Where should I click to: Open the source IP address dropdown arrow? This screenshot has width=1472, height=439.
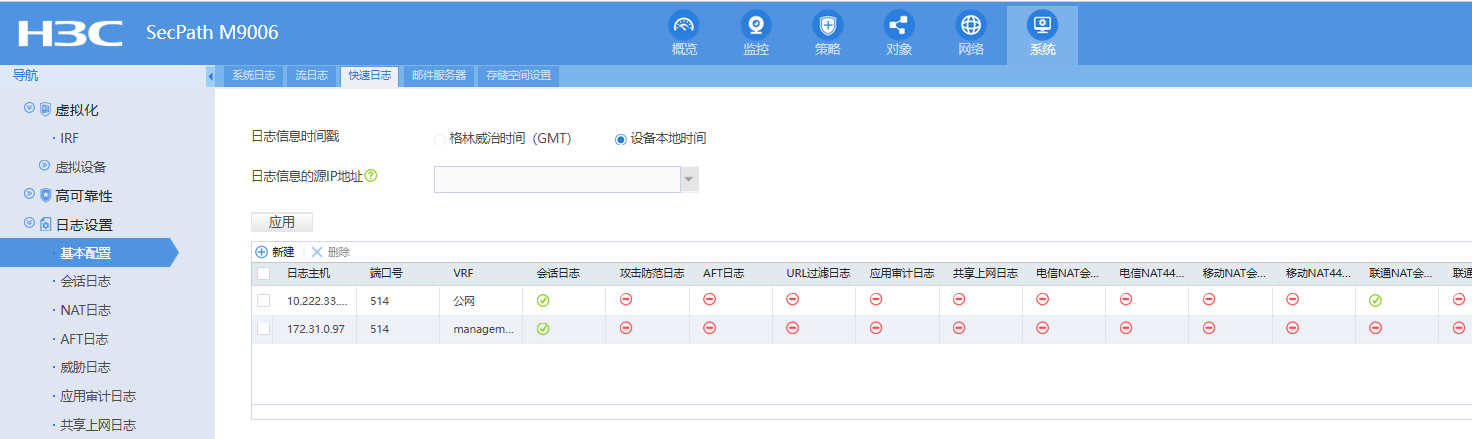pyautogui.click(x=689, y=179)
